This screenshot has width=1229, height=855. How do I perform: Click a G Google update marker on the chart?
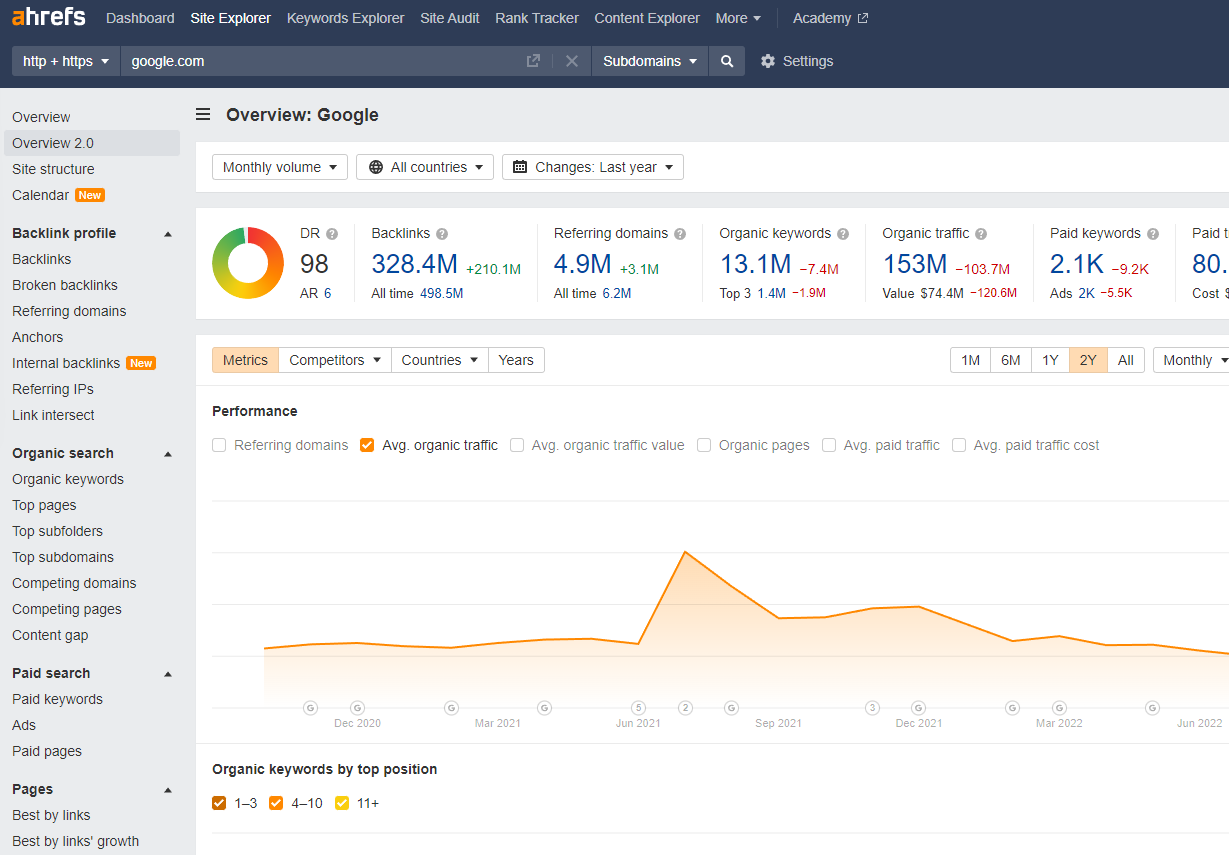310,708
